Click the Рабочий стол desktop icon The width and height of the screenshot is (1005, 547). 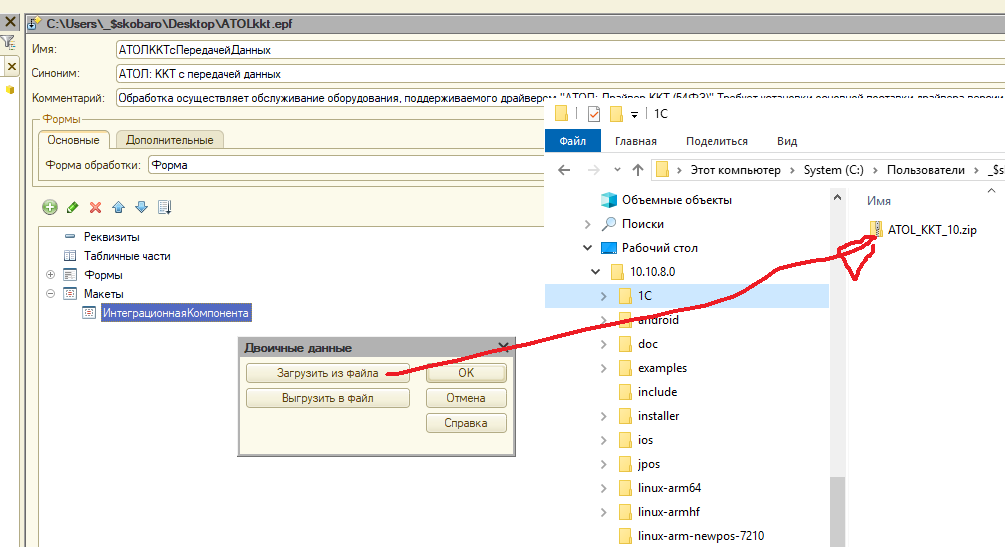(608, 248)
